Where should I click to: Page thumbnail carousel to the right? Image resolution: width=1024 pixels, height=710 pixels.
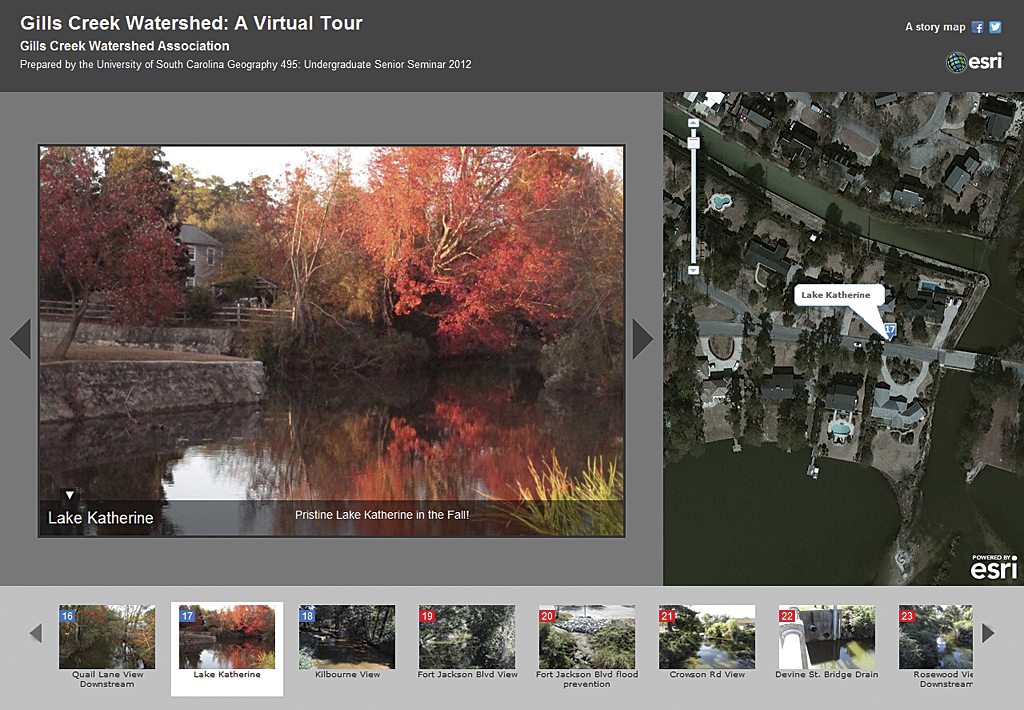[988, 633]
